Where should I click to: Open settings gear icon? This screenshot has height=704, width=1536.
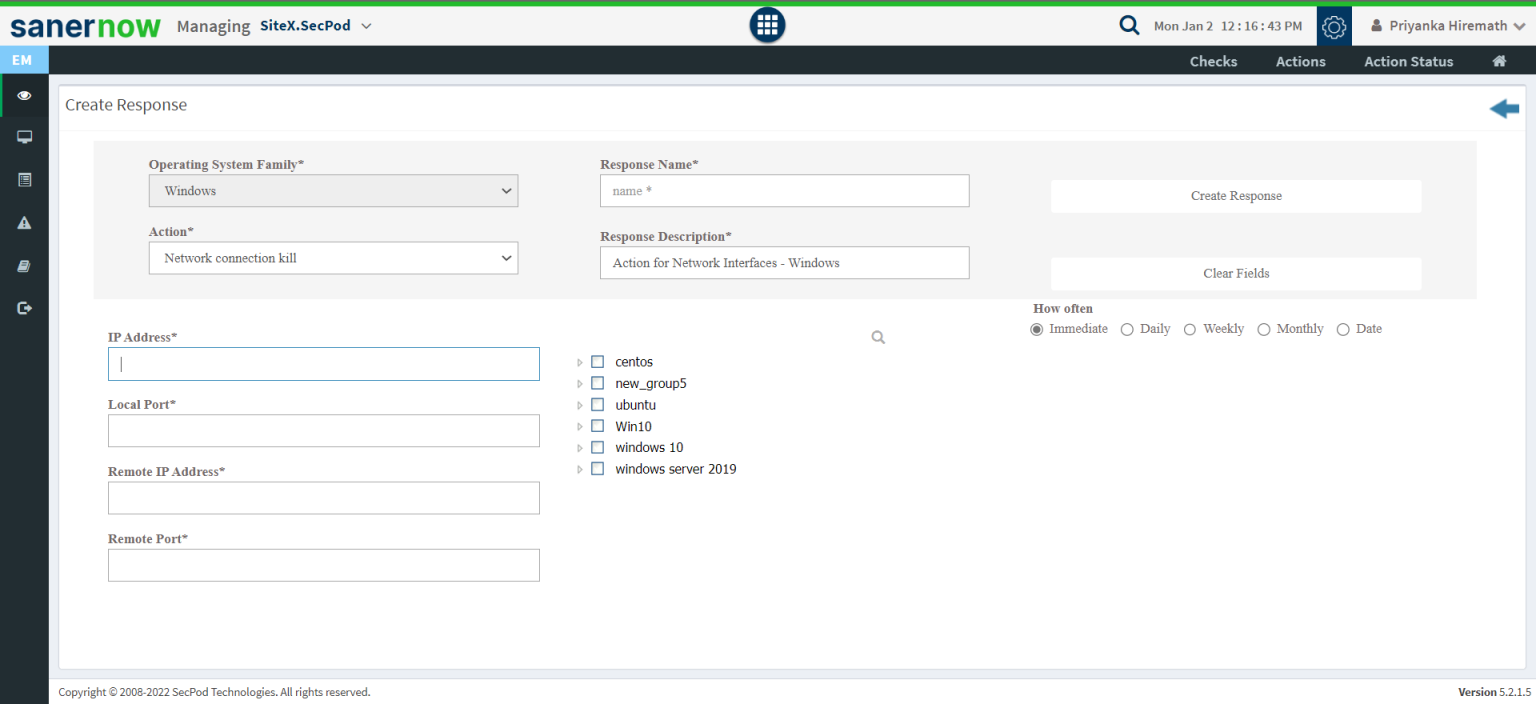(1334, 26)
